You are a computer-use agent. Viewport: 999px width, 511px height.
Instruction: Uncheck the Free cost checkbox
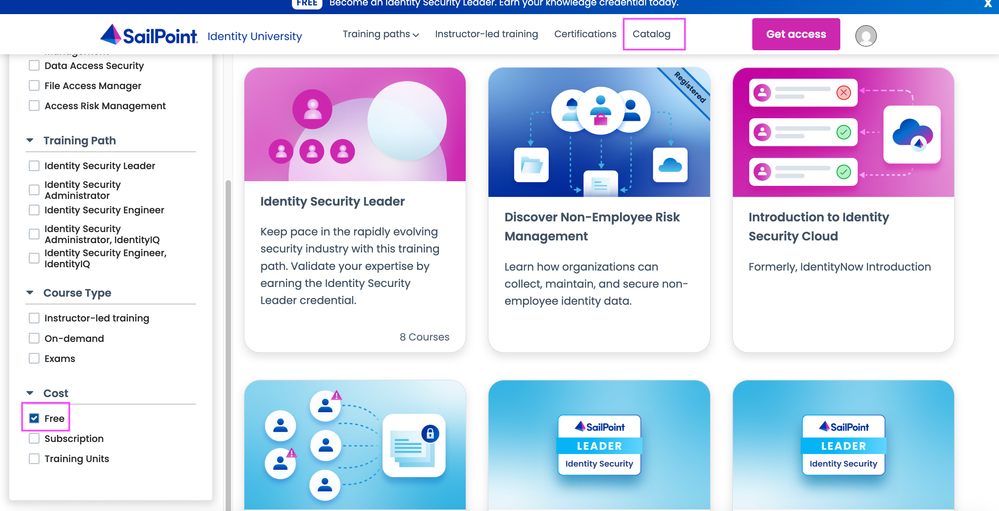click(34, 418)
